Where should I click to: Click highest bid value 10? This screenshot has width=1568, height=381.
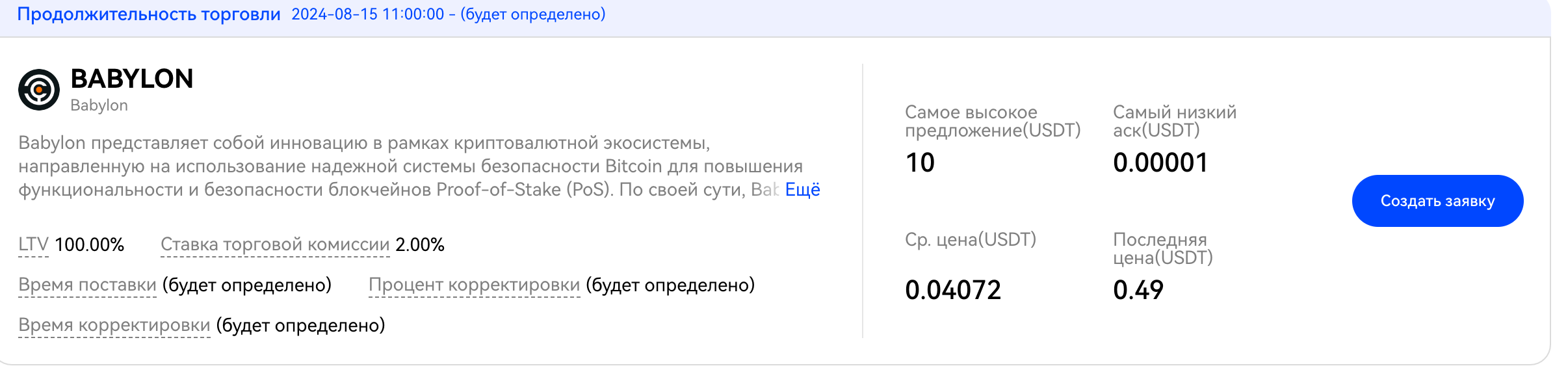[920, 163]
